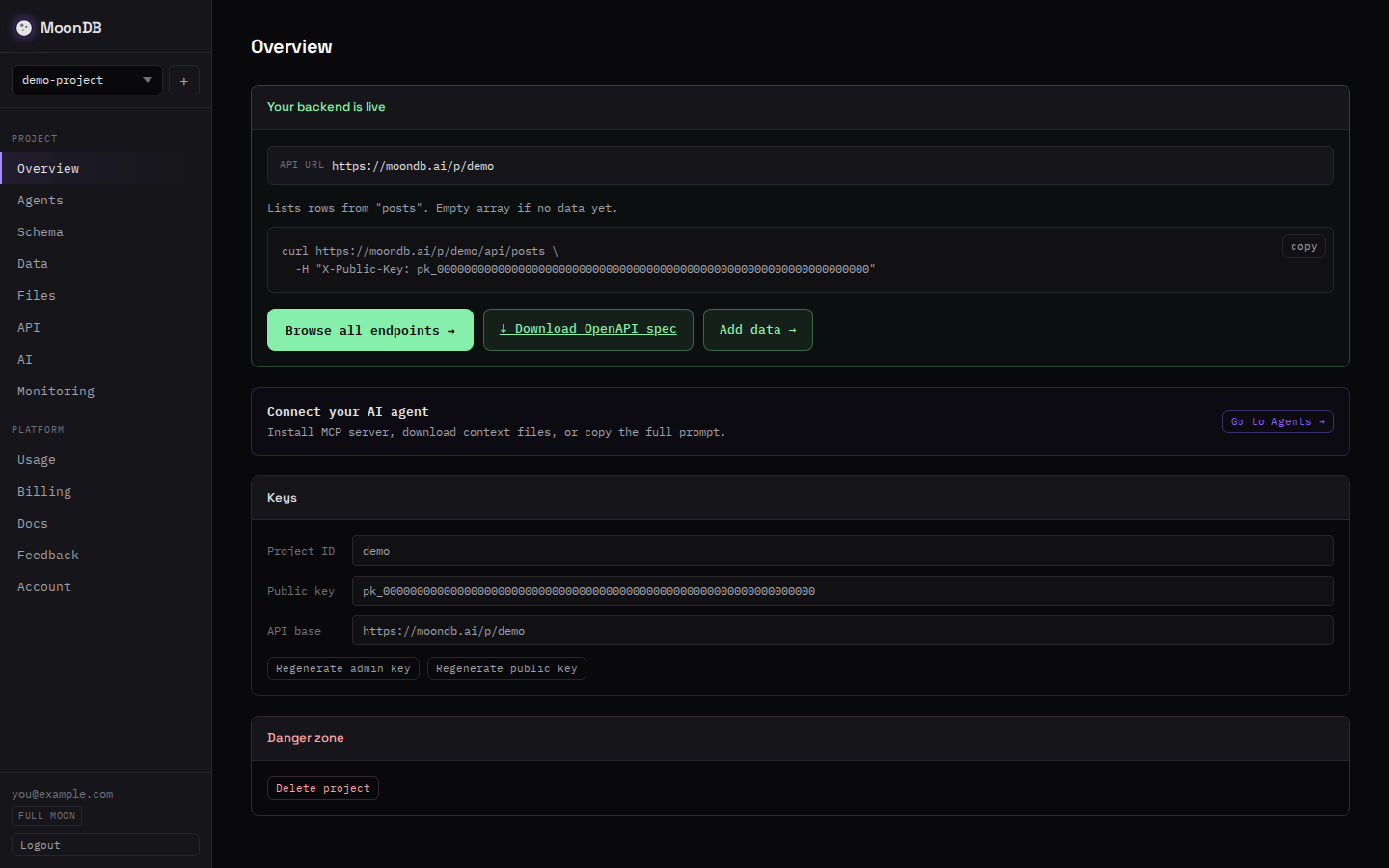Select the Project ID field
1389x868 pixels.
pos(843,551)
